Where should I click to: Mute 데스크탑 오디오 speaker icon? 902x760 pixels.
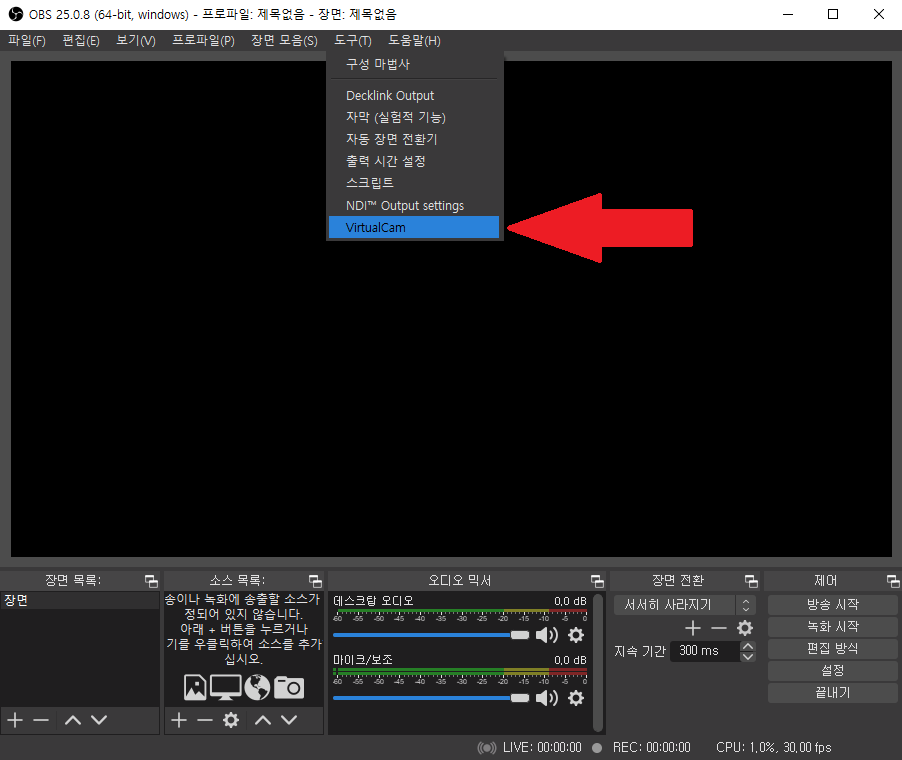tap(546, 635)
